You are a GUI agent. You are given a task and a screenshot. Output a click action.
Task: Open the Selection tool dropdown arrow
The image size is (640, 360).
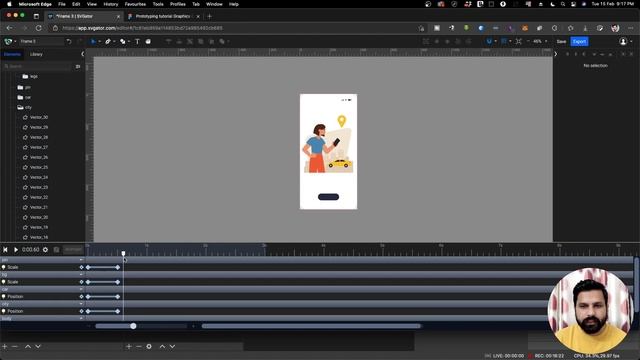99,41
